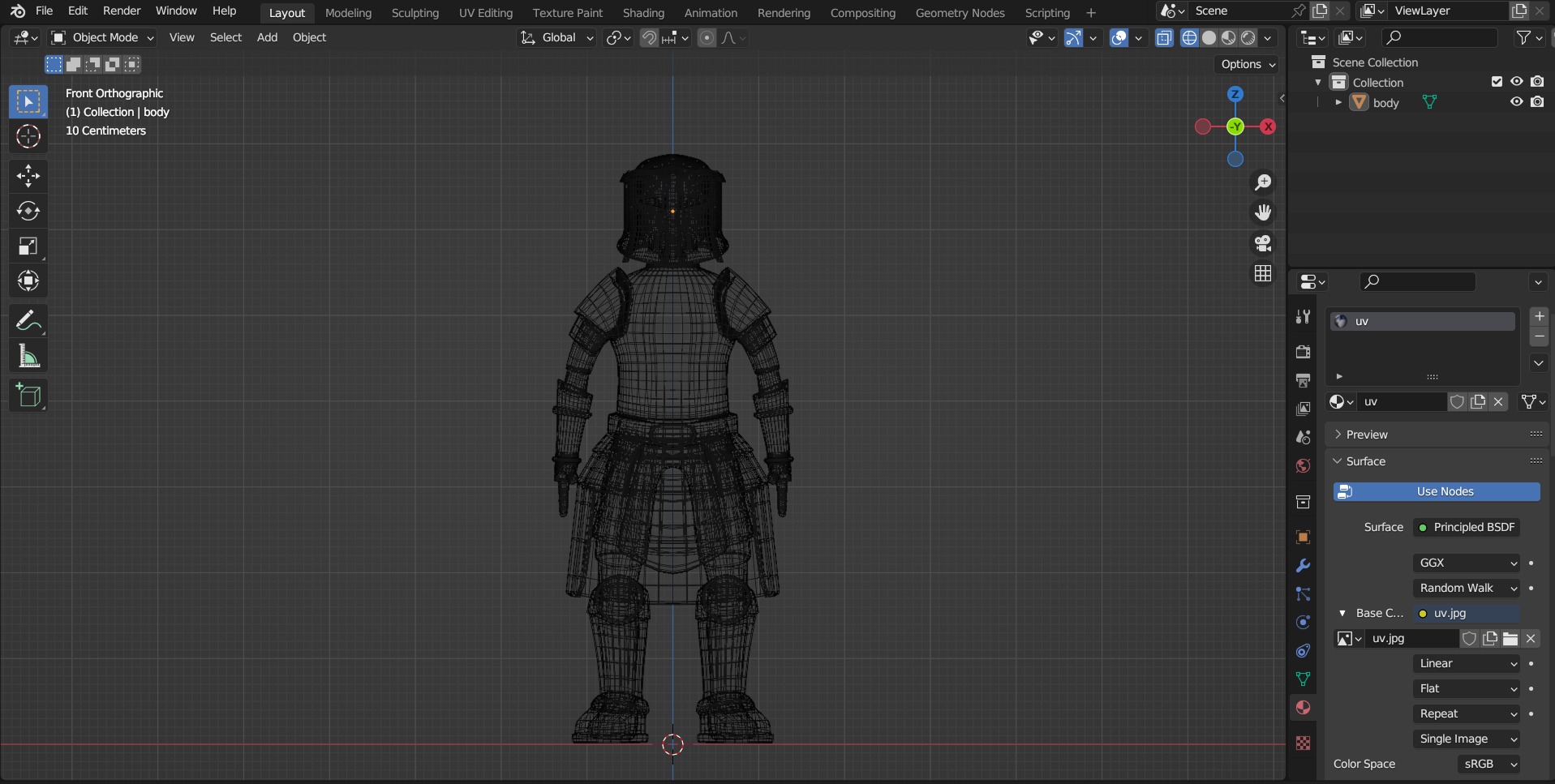Open GGX distribution dropdown
The width and height of the screenshot is (1555, 784).
(x=1467, y=563)
